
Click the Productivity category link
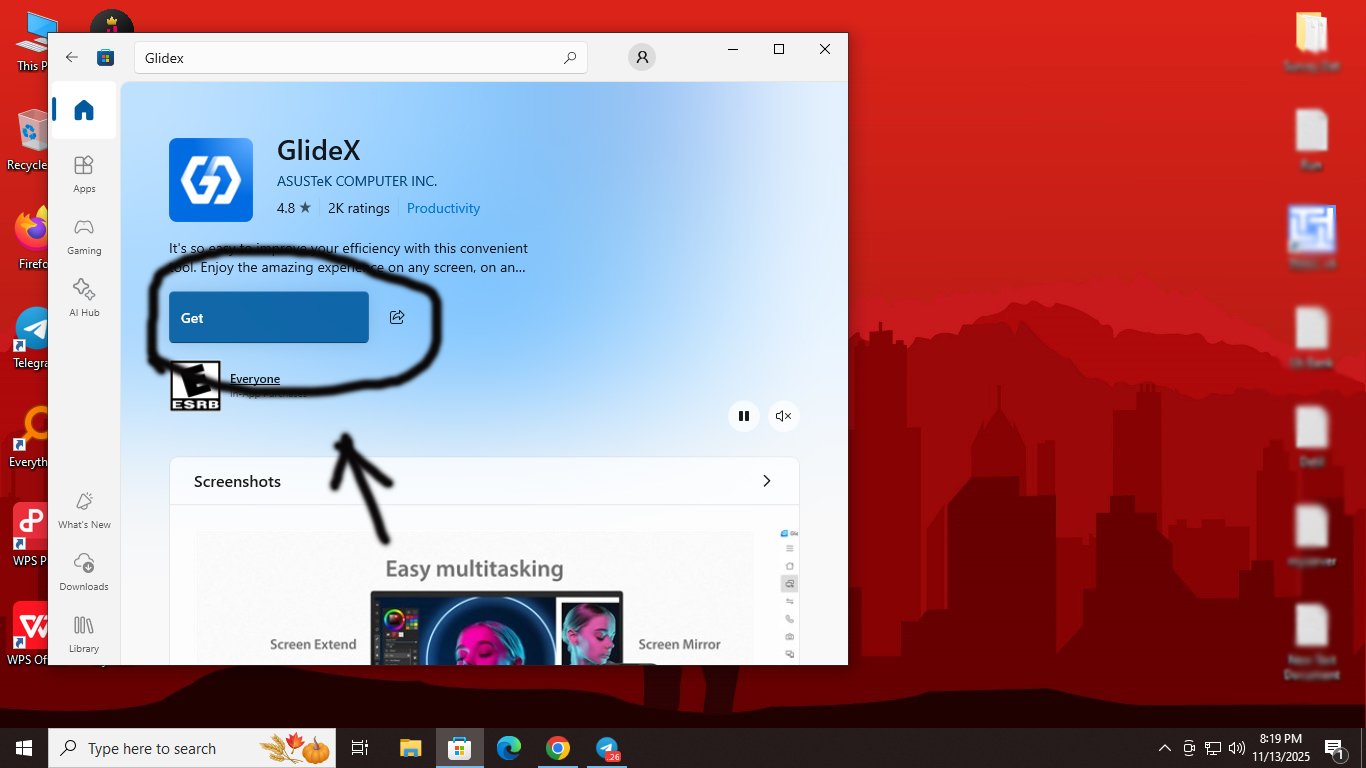(x=443, y=208)
